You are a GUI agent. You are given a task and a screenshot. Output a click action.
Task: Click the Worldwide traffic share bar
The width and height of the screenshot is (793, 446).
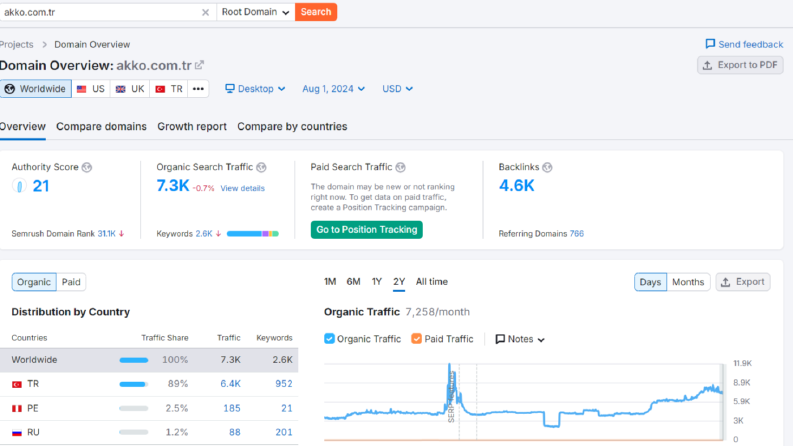tap(134, 360)
